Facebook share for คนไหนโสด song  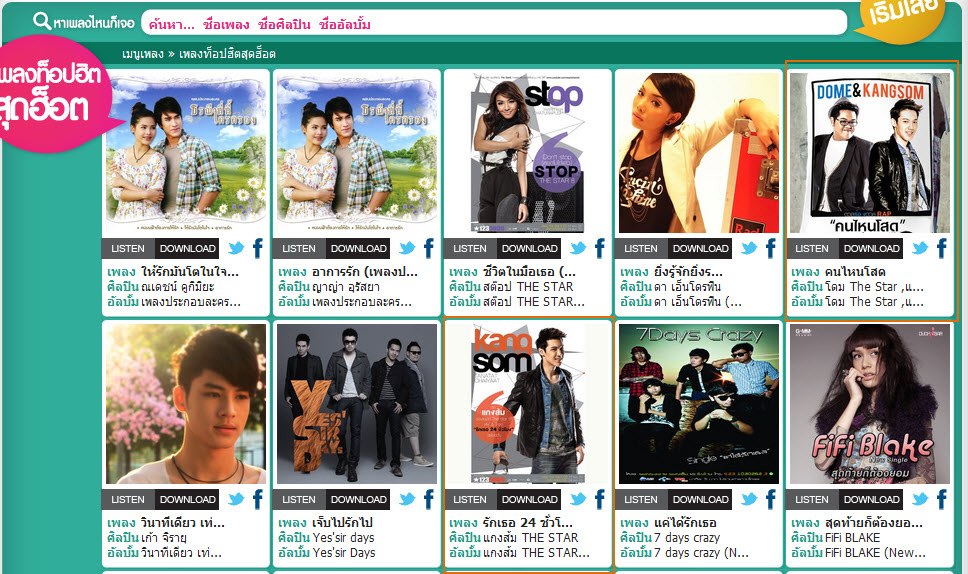point(941,248)
